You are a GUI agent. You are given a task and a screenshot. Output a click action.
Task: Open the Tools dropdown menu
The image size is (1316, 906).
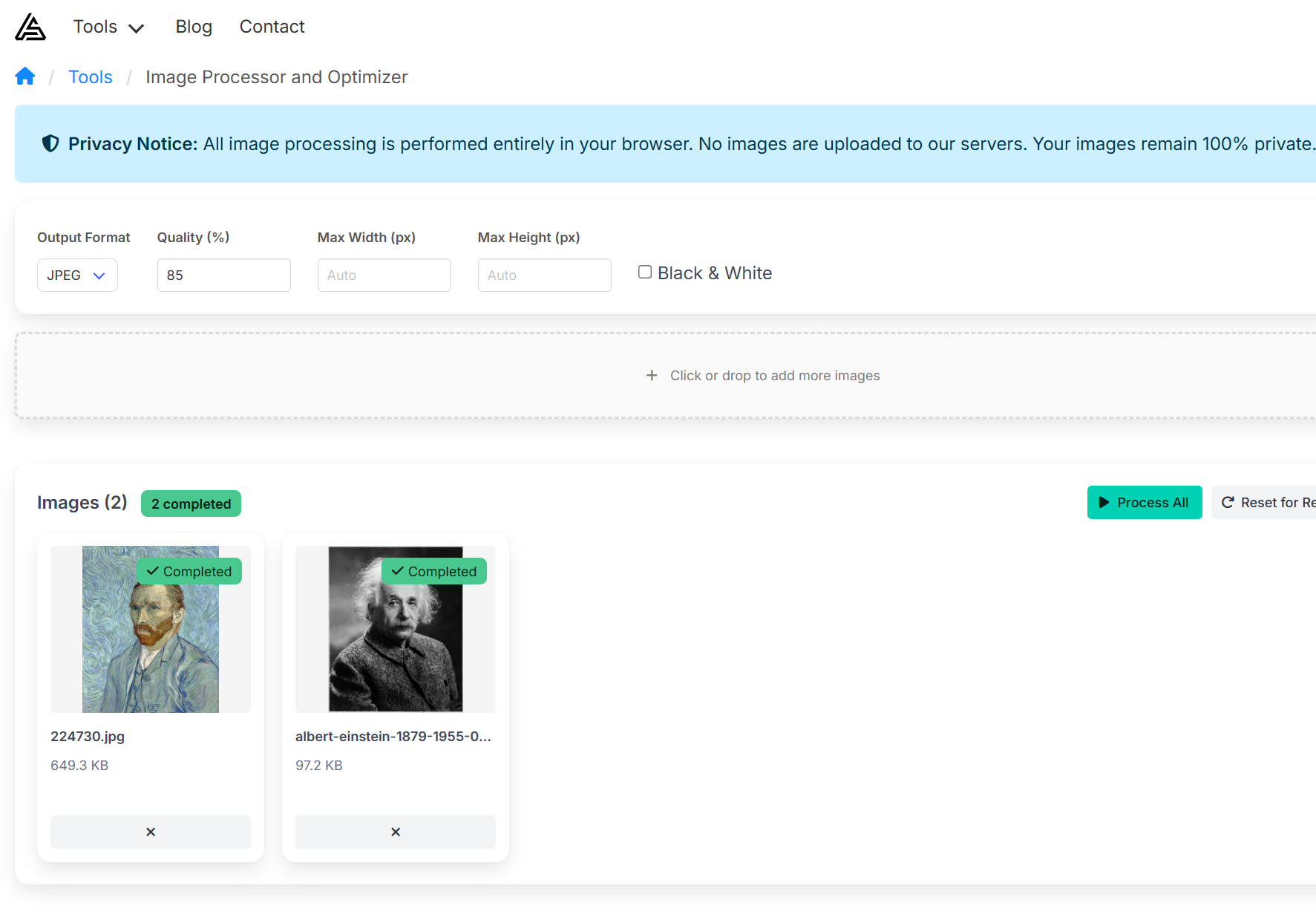[x=108, y=27]
